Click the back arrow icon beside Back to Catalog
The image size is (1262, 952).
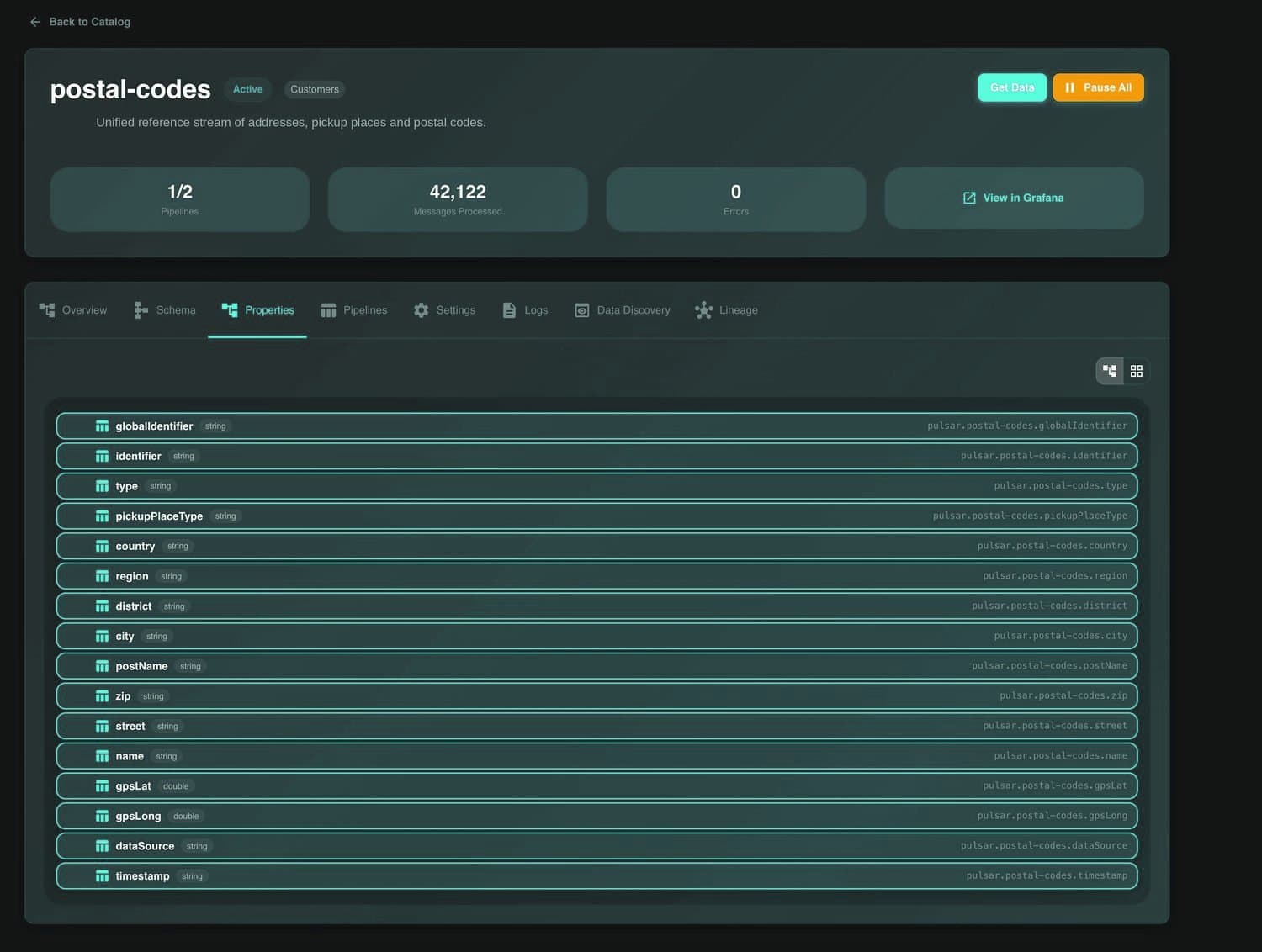coord(35,22)
